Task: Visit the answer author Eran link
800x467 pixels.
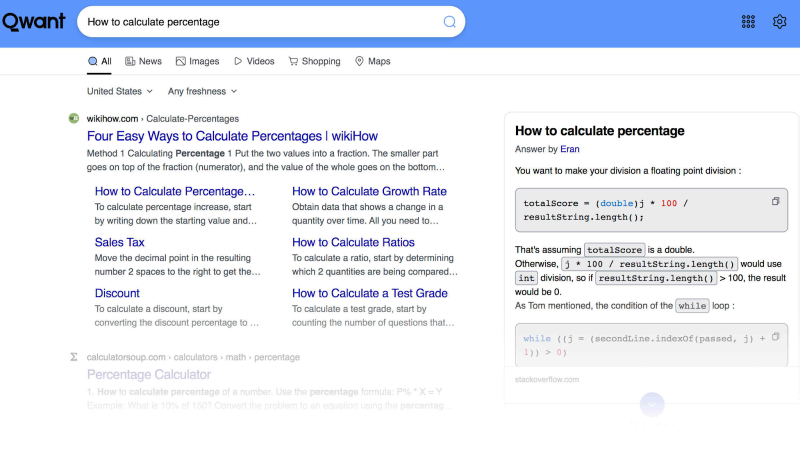Action: pyautogui.click(x=569, y=149)
